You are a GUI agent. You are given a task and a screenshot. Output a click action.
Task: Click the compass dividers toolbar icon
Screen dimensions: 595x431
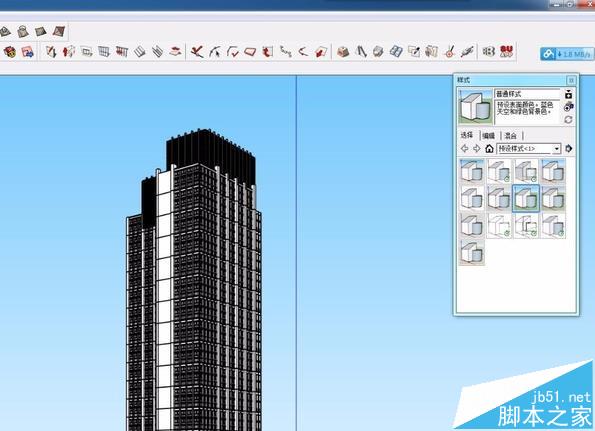pyautogui.click(x=360, y=51)
